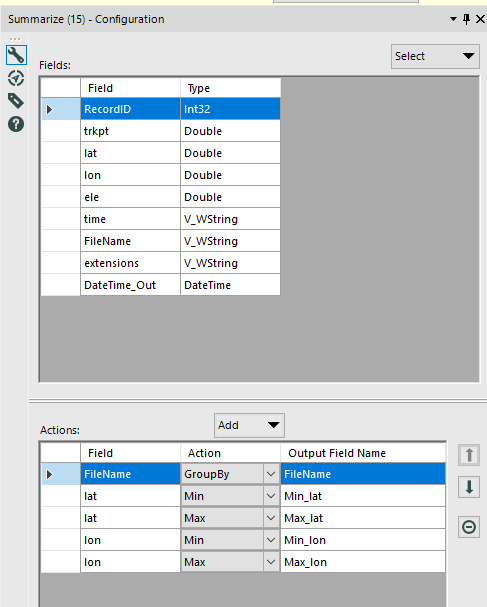Select the ele field row
This screenshot has width=487, height=607.
161,197
